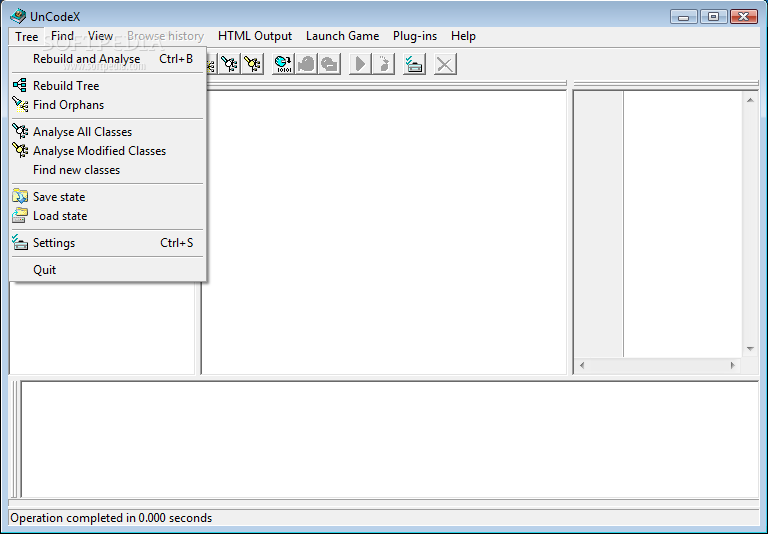Close the UnCodeX window
This screenshot has width=768, height=534.
click(x=744, y=17)
